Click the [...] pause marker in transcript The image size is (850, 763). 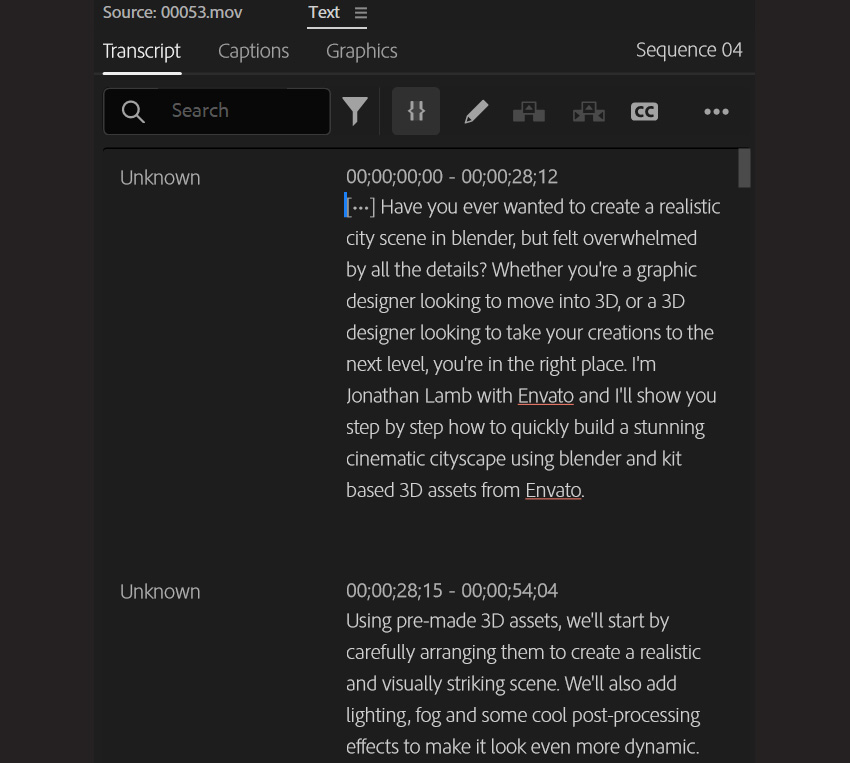coord(360,207)
